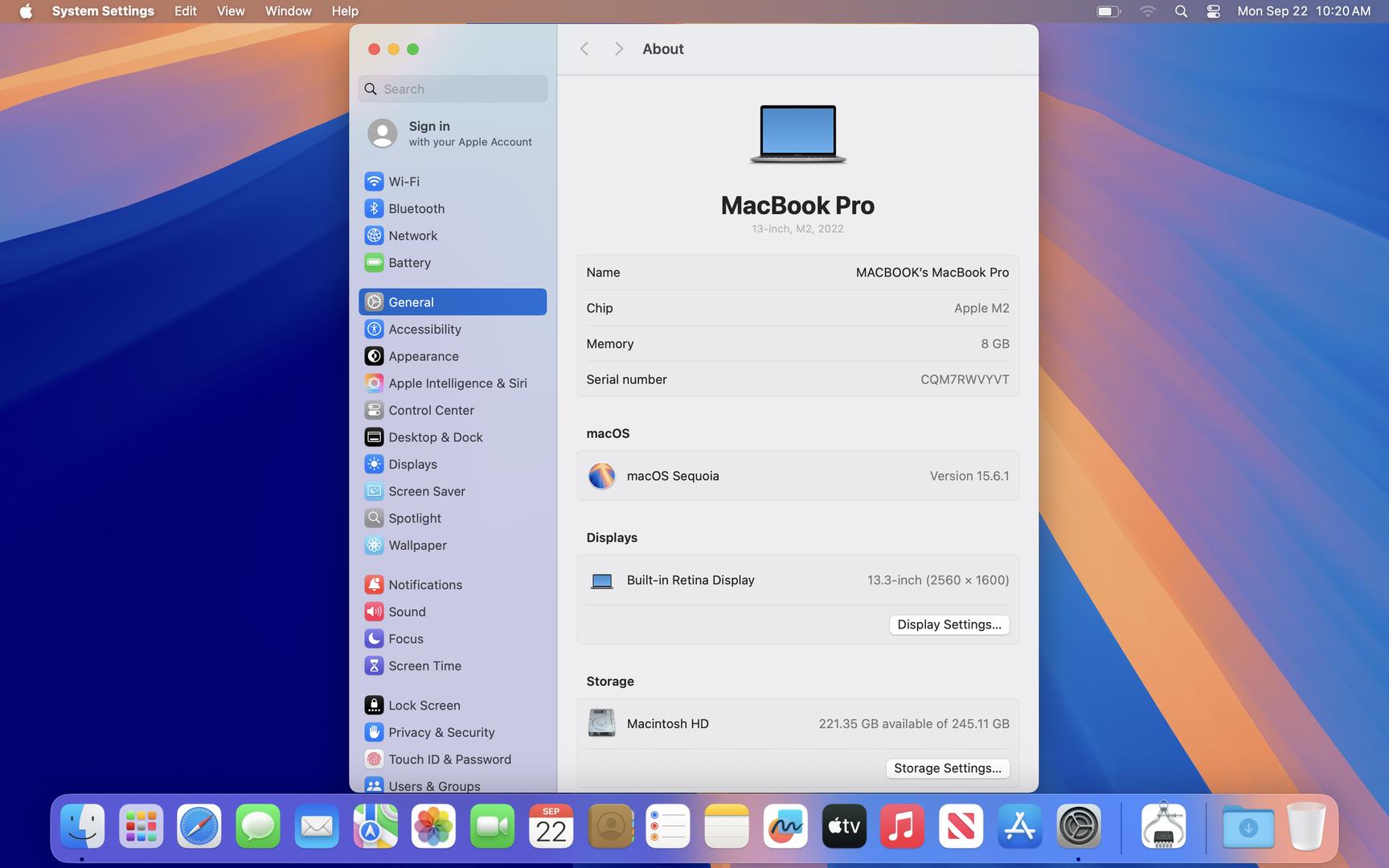The width and height of the screenshot is (1389, 868).
Task: Open Bluetooth settings pane
Action: [x=453, y=209]
